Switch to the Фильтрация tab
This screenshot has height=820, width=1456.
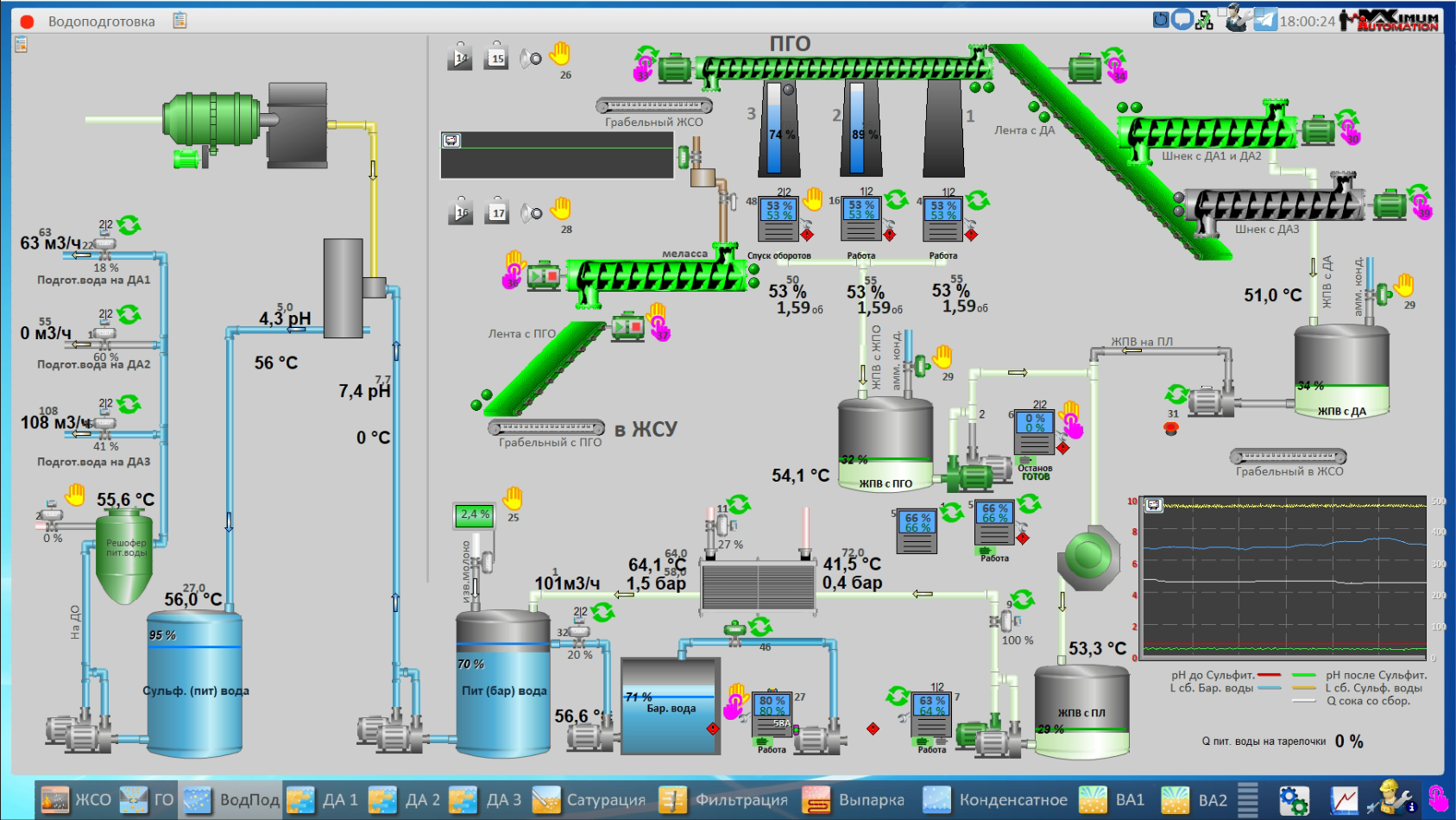724,800
